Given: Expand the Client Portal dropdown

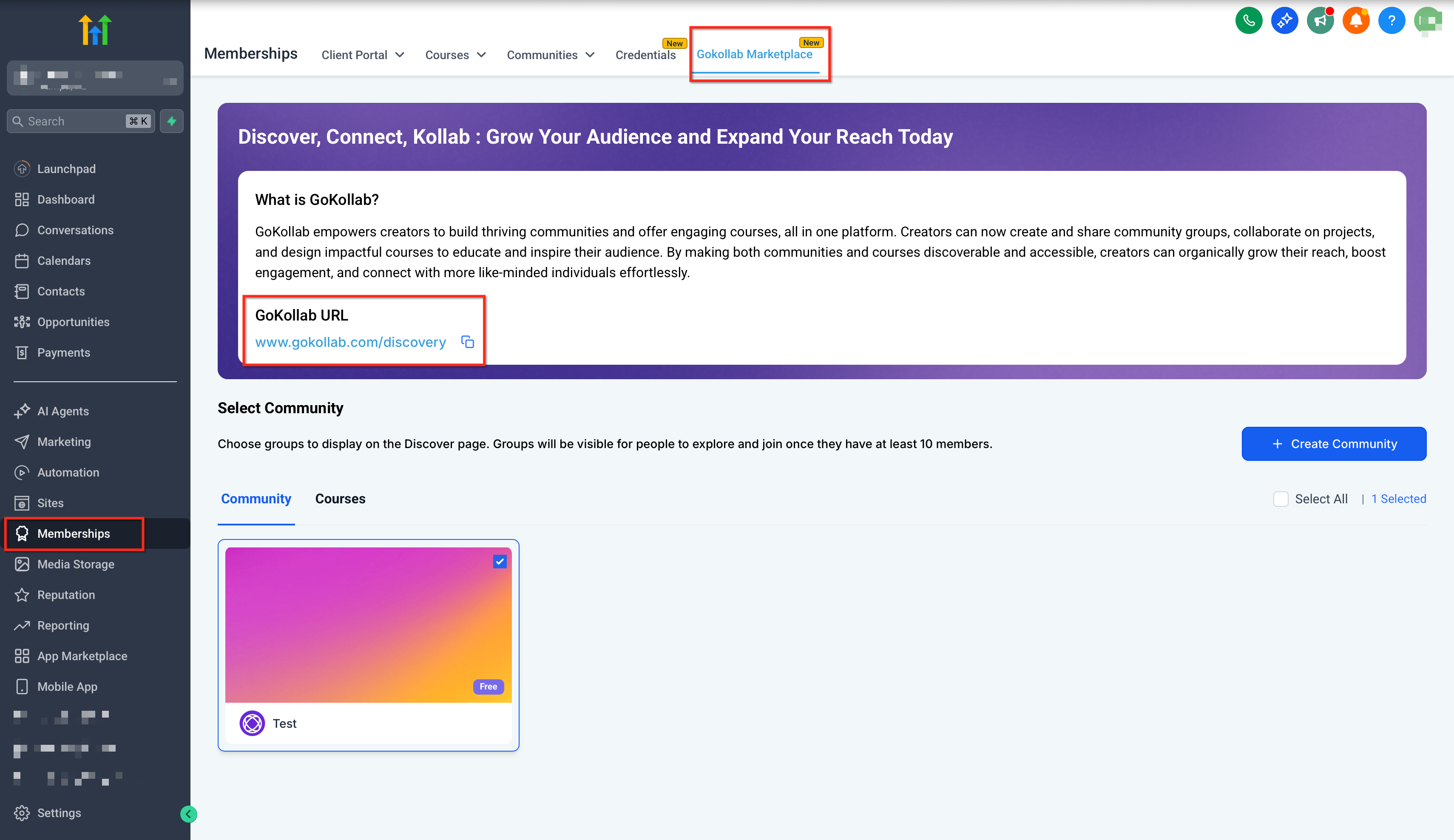Looking at the screenshot, I should click(x=362, y=55).
